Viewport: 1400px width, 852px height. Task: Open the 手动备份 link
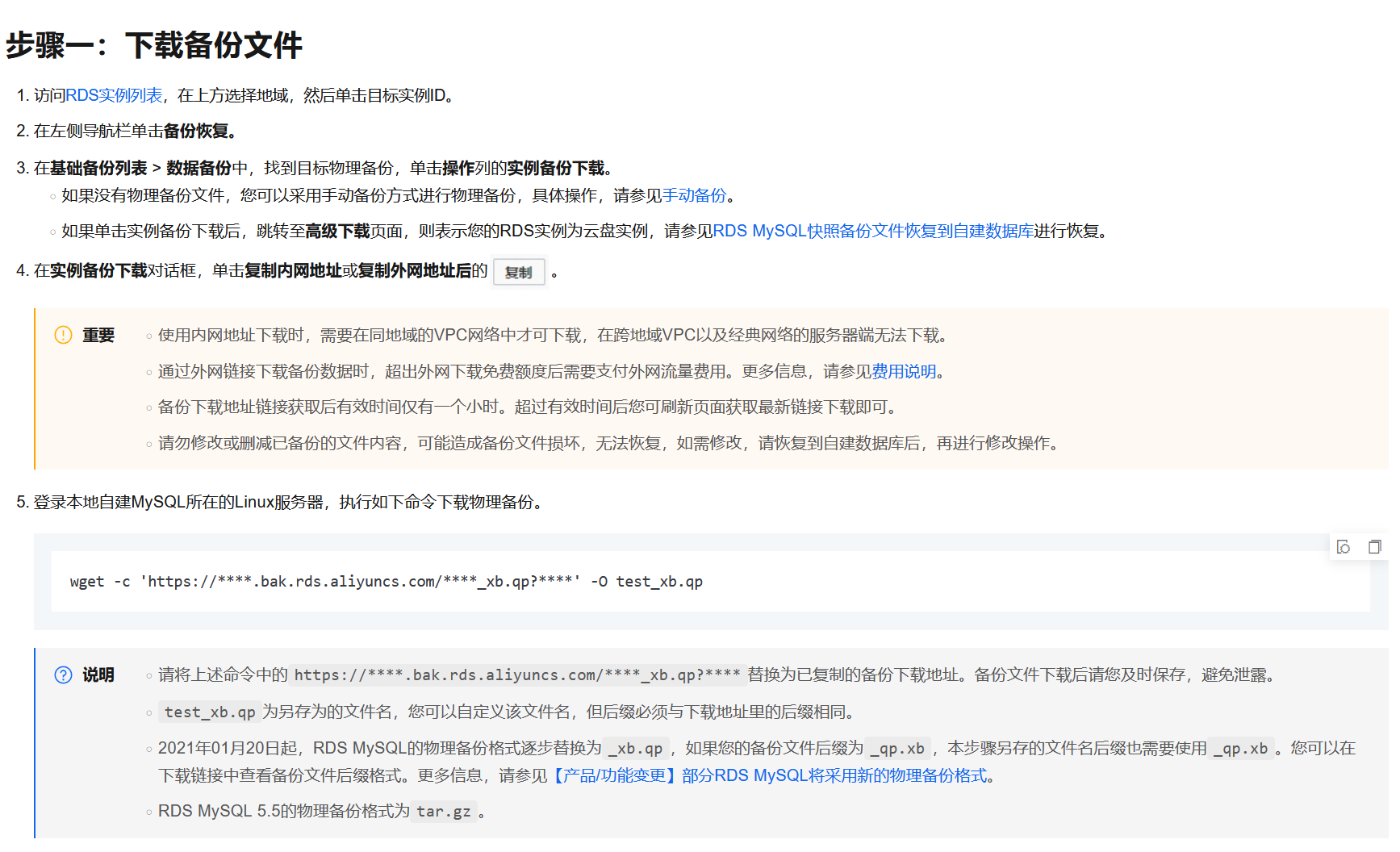(x=694, y=195)
